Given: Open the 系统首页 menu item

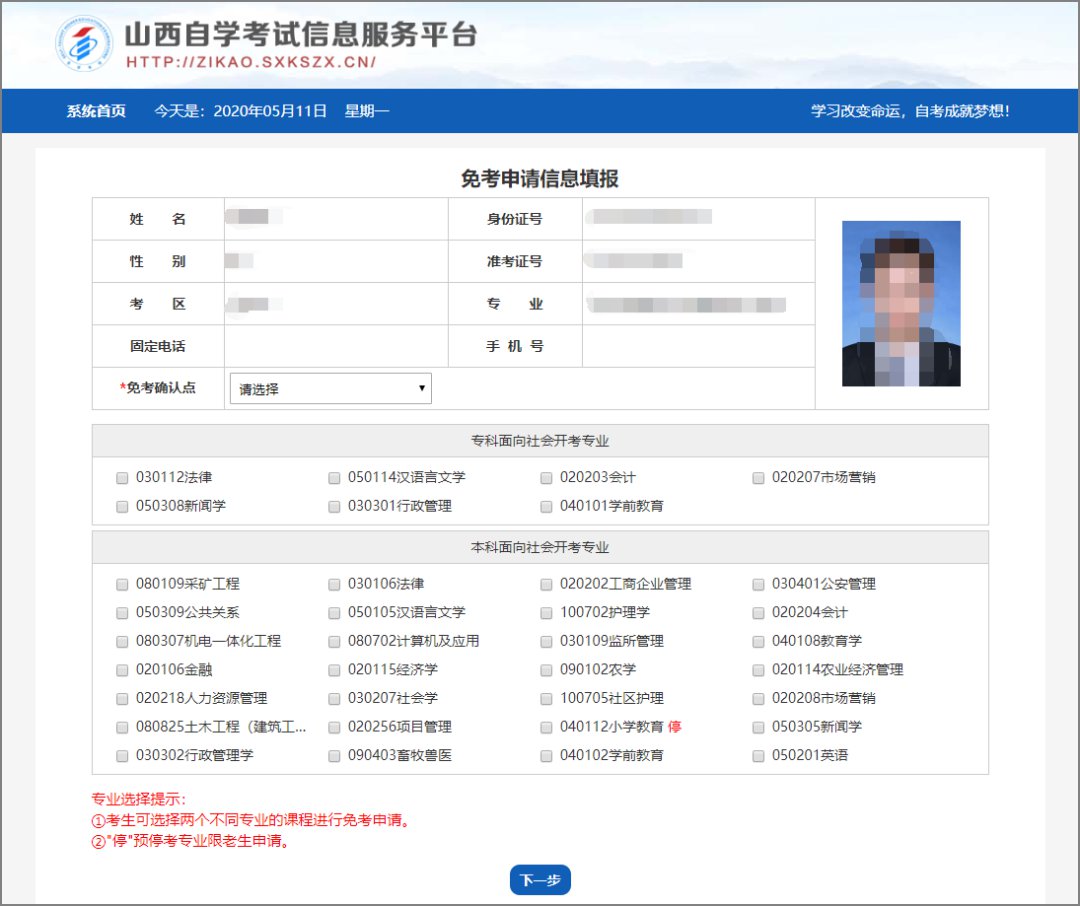Looking at the screenshot, I should tap(96, 111).
